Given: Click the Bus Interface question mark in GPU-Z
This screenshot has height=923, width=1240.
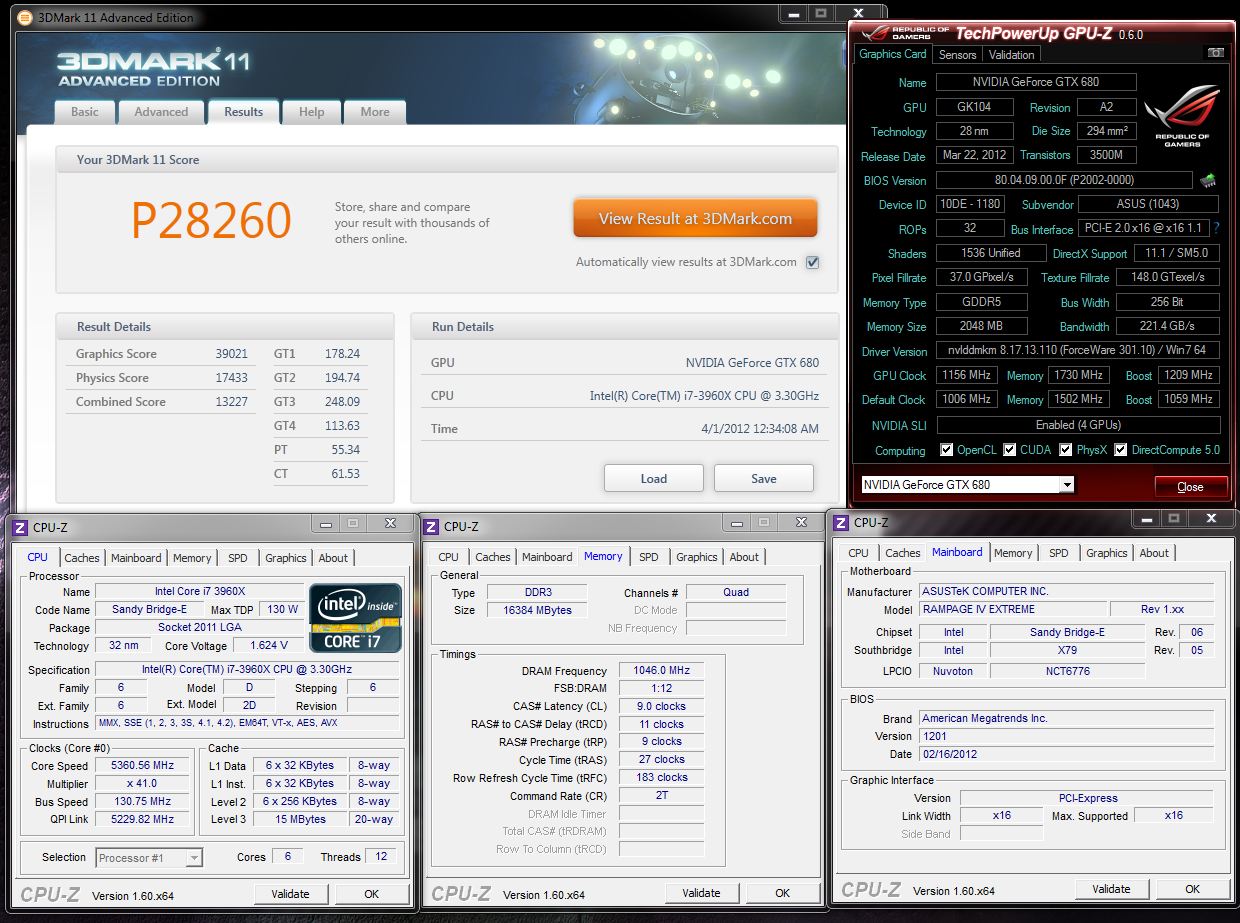Looking at the screenshot, I should (x=1216, y=229).
